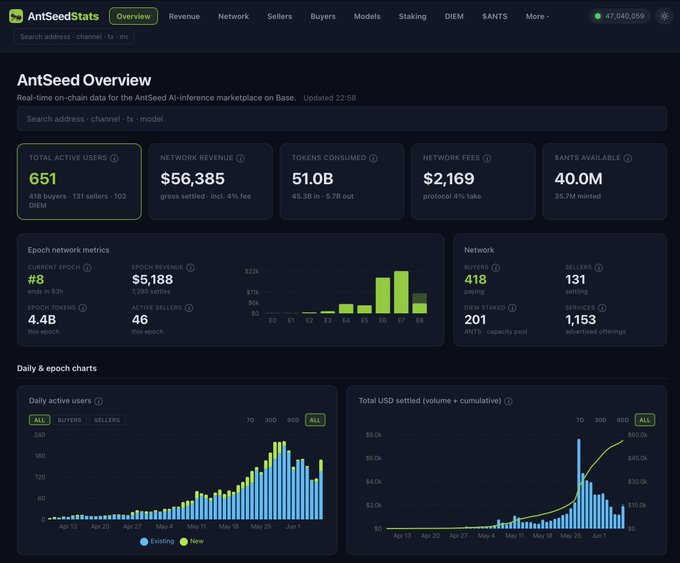Open the Models tab
680x563 pixels.
[x=367, y=16]
